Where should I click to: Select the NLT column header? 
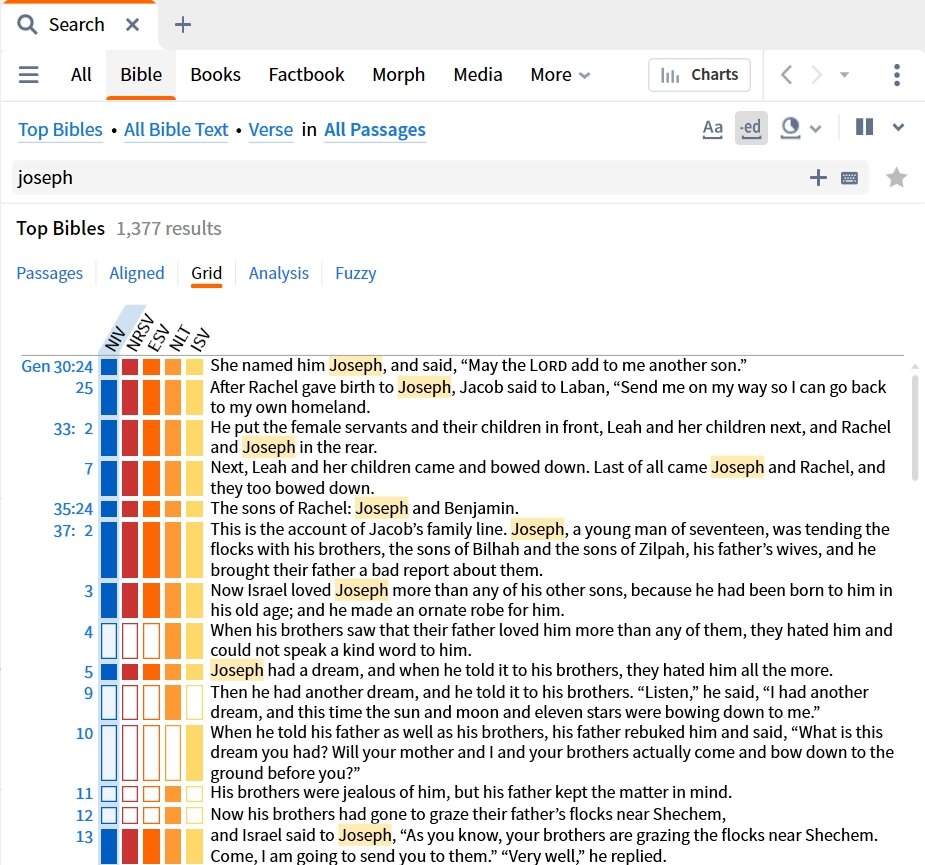(180, 338)
